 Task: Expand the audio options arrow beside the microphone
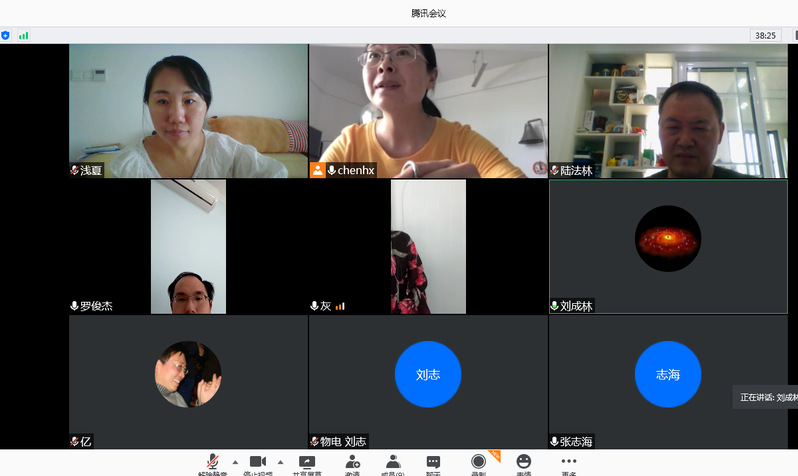pos(235,462)
